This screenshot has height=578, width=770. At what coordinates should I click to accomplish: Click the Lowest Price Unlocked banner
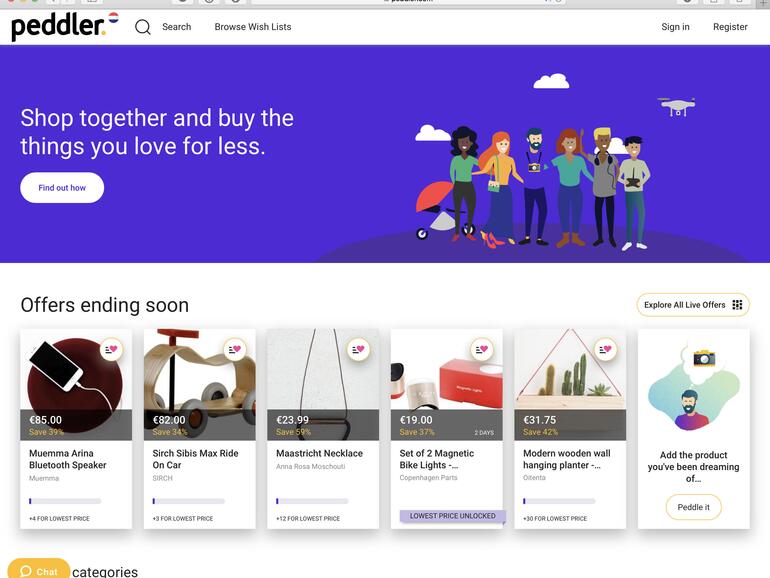pos(453,516)
